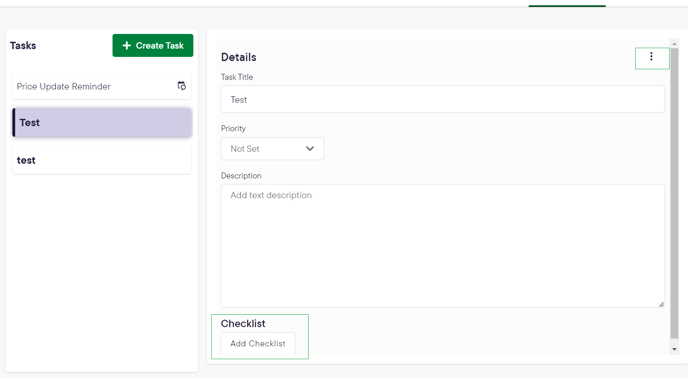Viewport: 688px width, 378px height.
Task: Click the Task Title field label
Action: click(x=237, y=77)
